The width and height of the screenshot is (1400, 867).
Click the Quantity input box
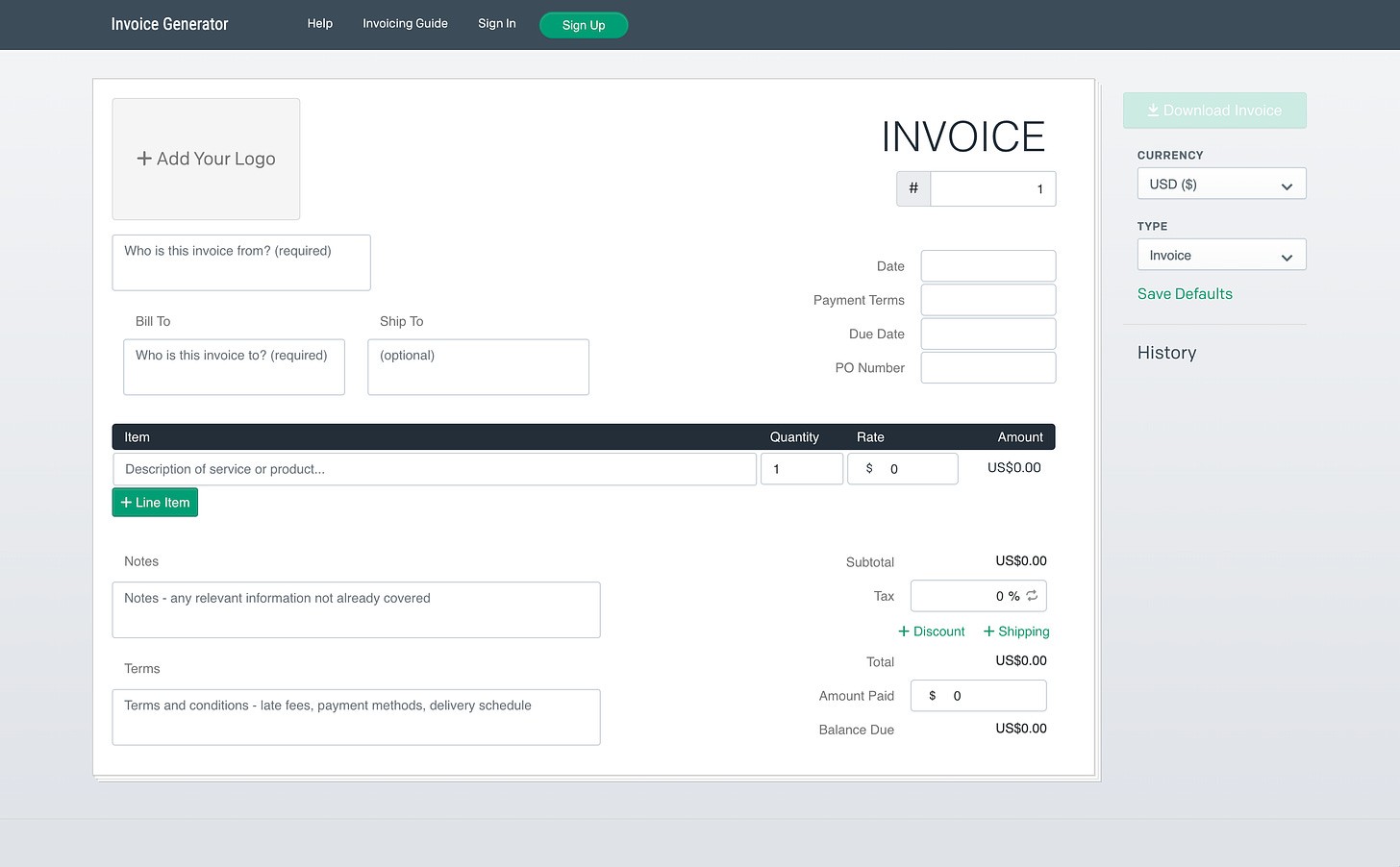[802, 469]
